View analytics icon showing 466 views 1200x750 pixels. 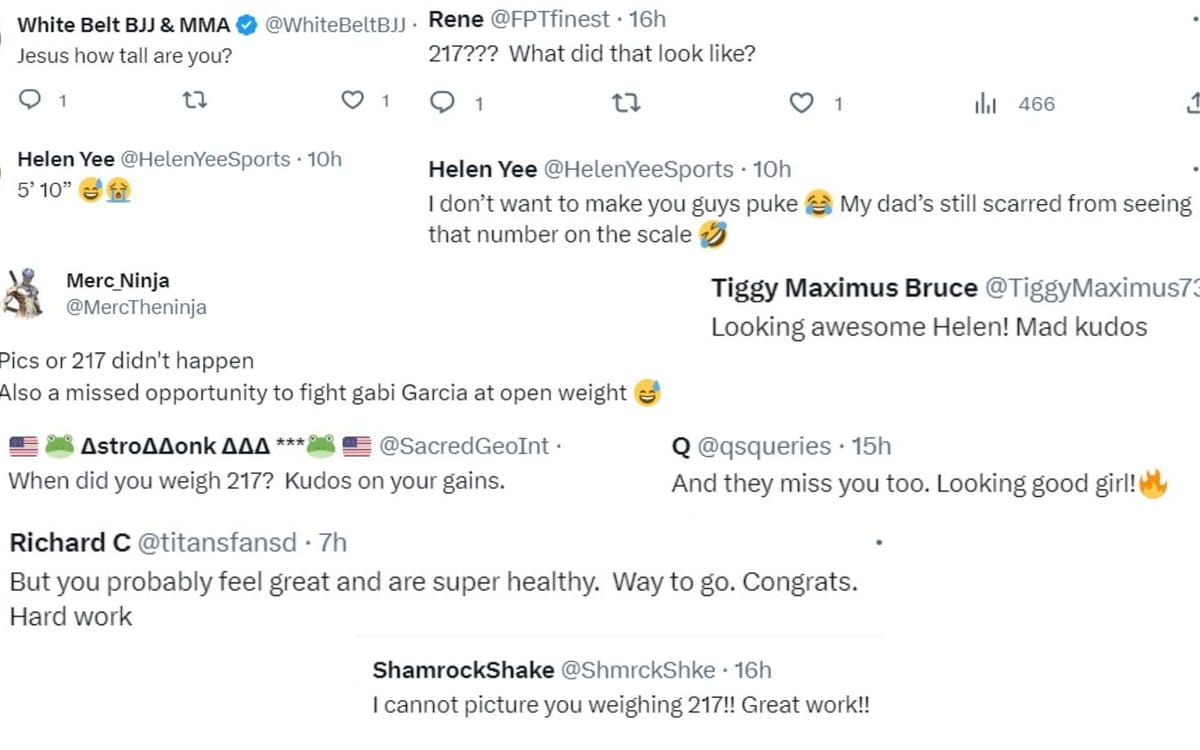986,104
